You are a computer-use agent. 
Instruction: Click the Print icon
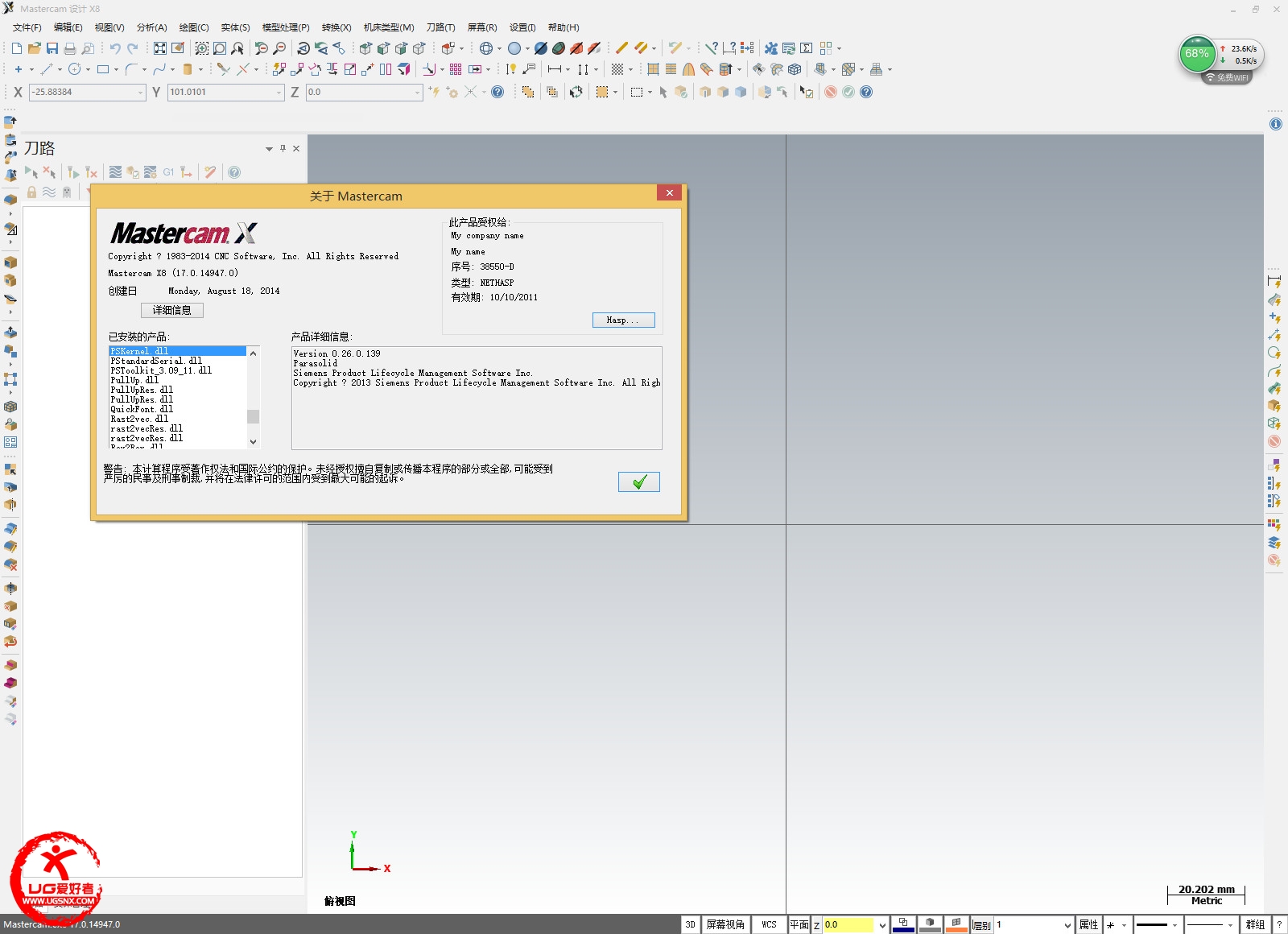click(70, 48)
